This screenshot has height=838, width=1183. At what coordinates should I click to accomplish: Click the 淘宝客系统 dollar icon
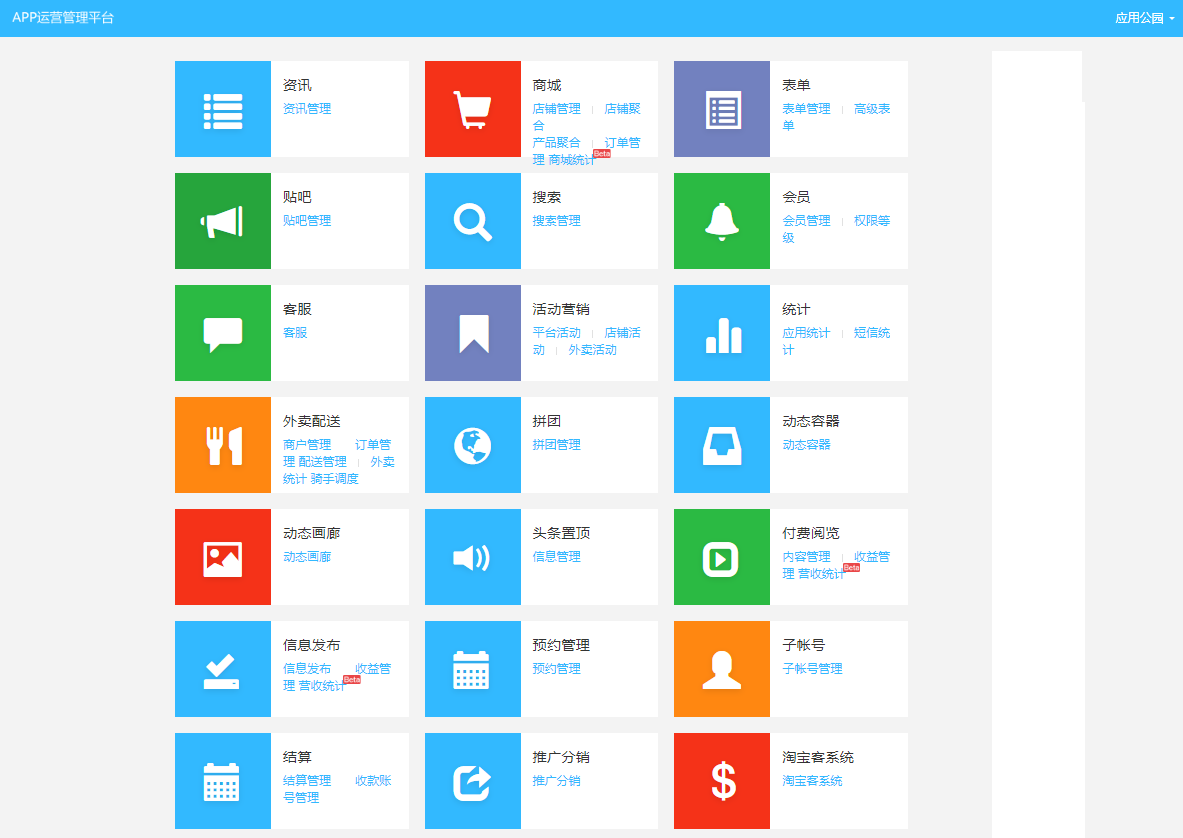(x=721, y=781)
